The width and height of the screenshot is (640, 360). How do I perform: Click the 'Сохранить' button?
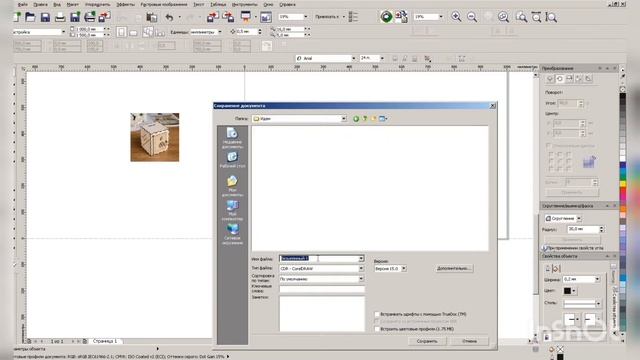(x=427, y=341)
